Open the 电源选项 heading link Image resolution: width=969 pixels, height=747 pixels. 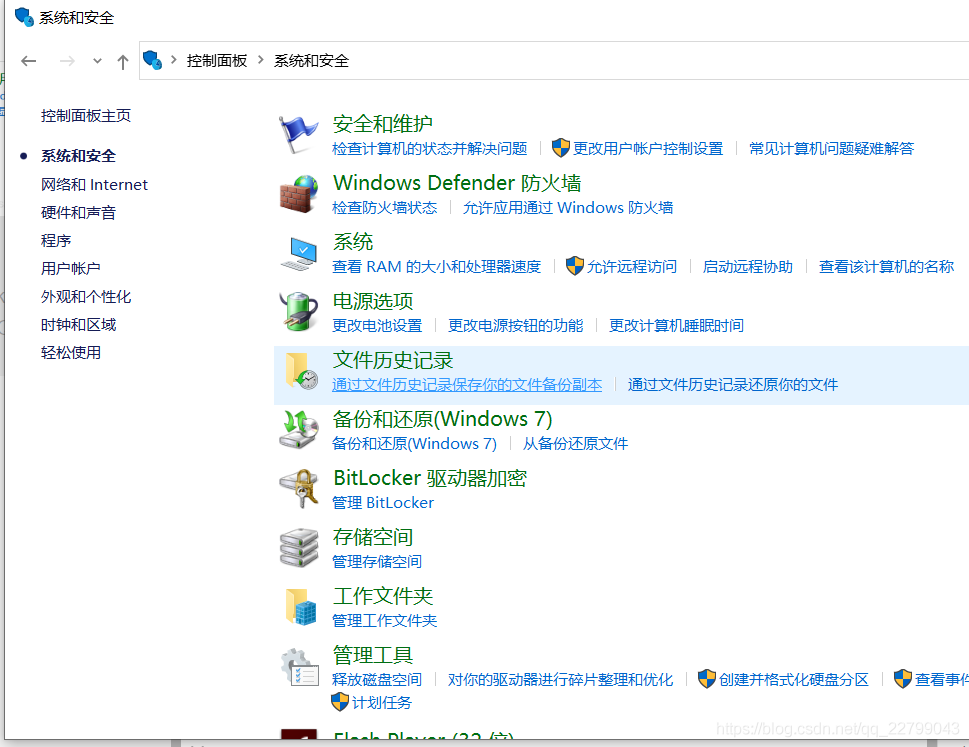[x=373, y=301]
